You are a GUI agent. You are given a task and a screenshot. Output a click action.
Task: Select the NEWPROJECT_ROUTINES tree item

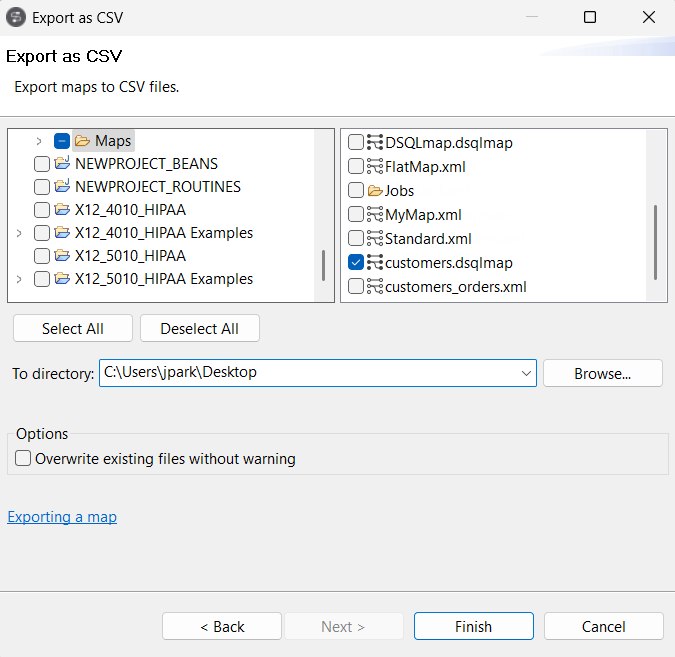[157, 187]
